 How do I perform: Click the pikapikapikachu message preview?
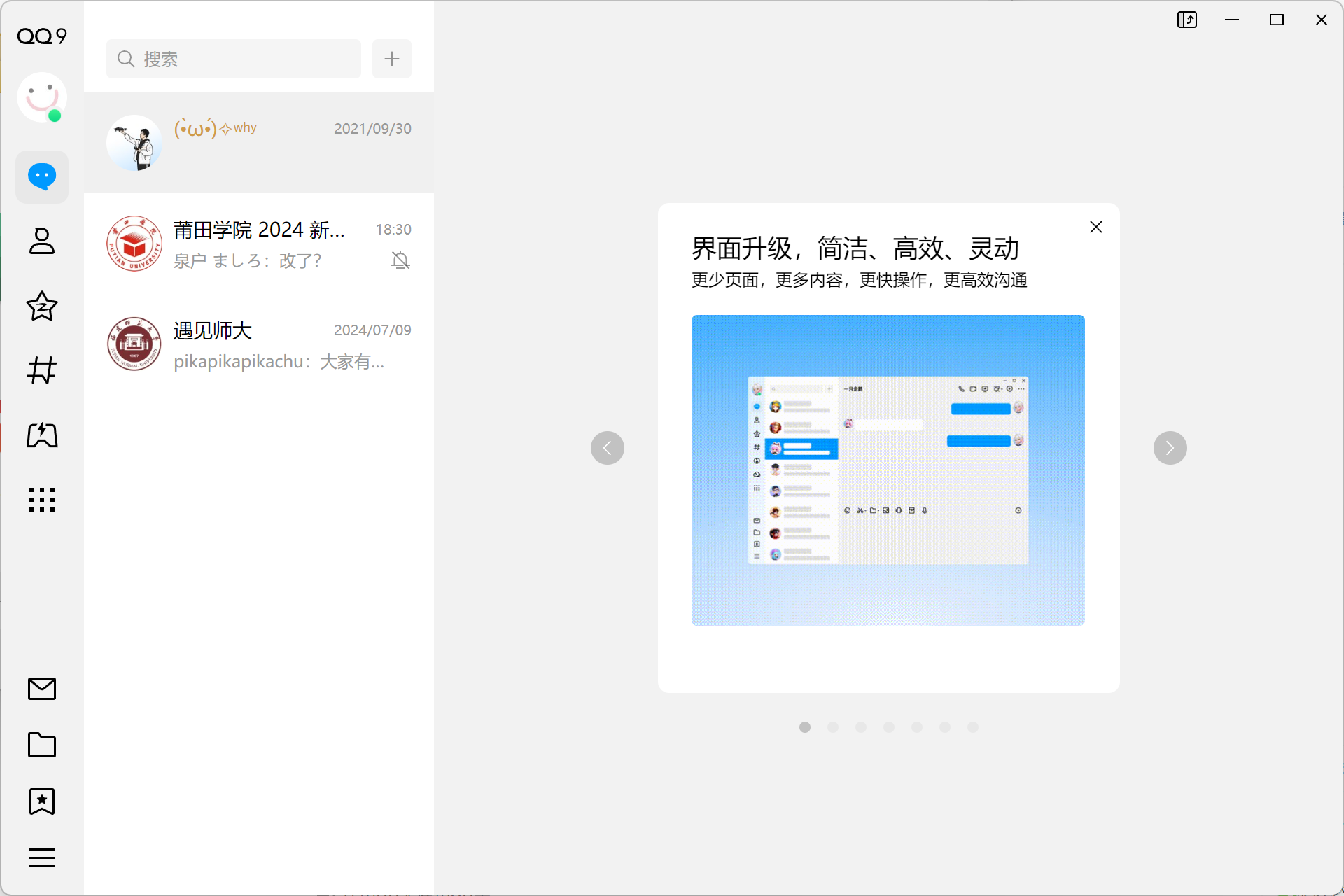(x=279, y=362)
